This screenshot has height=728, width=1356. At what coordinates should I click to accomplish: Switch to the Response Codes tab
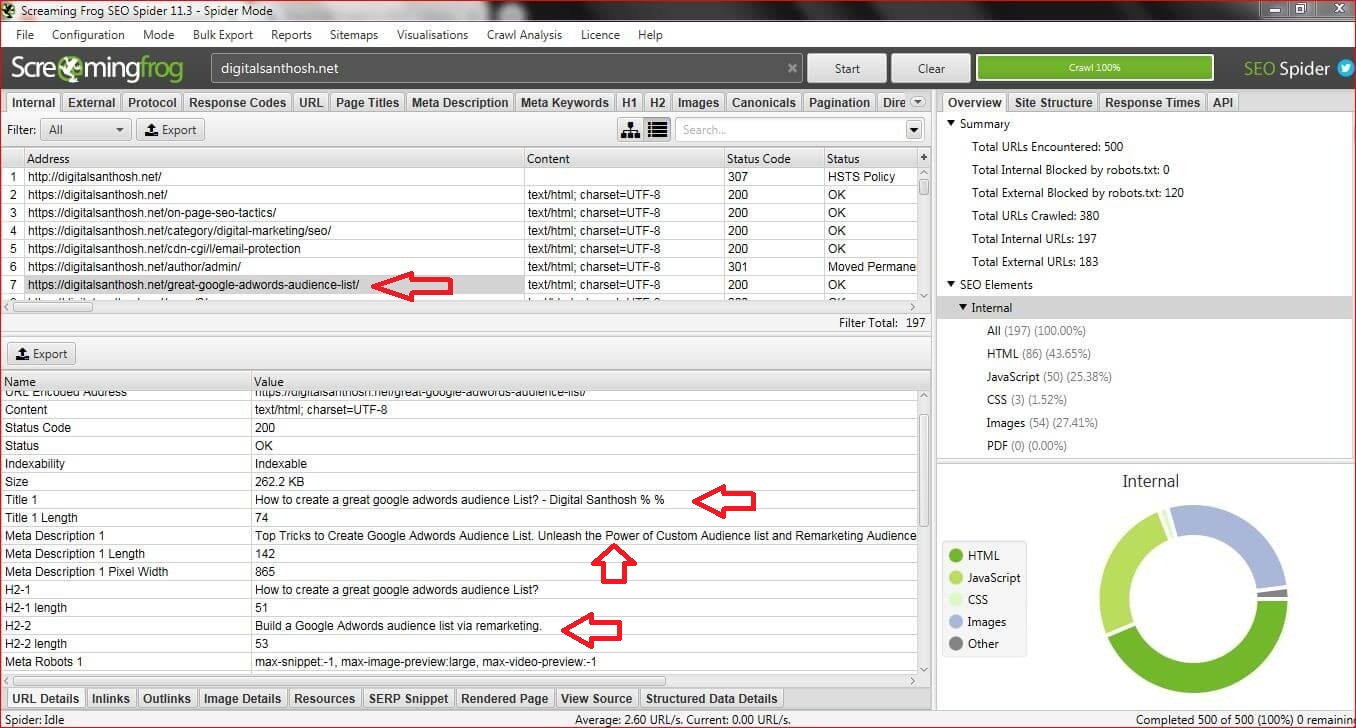(x=237, y=103)
